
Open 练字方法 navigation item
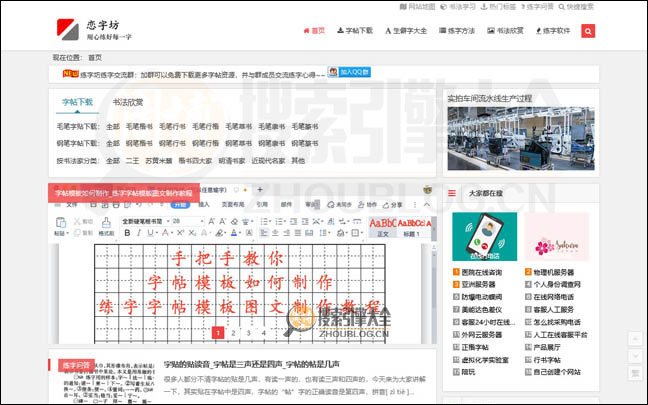457,31
